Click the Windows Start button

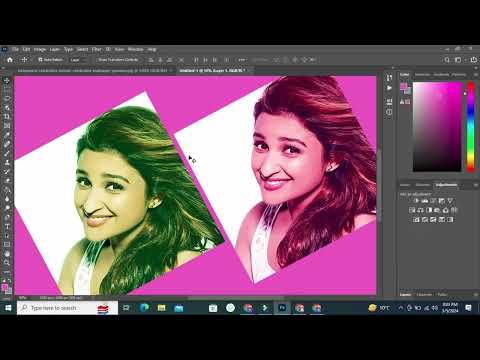[8, 308]
